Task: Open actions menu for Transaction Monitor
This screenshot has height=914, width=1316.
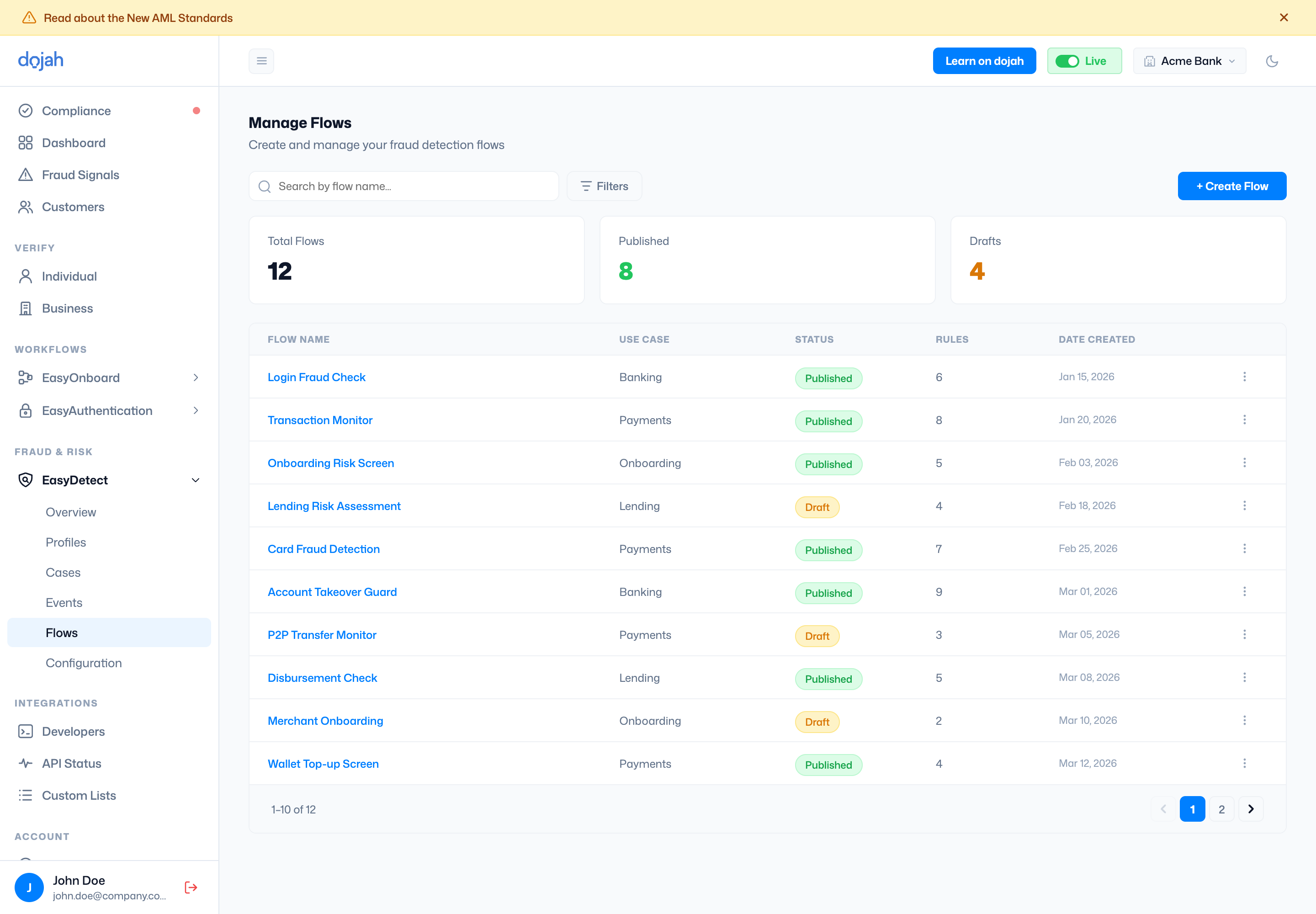Action: tap(1244, 420)
